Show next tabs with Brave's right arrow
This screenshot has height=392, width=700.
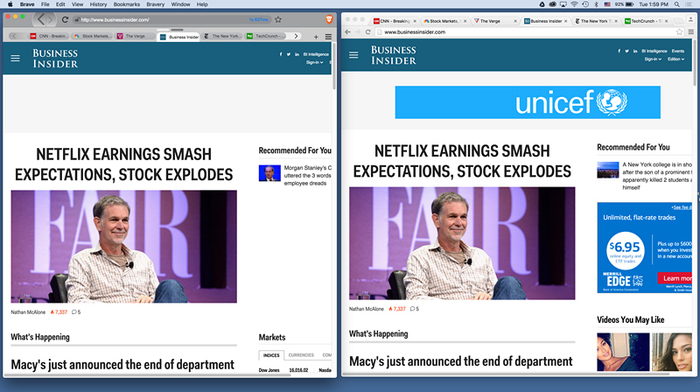tap(296, 36)
